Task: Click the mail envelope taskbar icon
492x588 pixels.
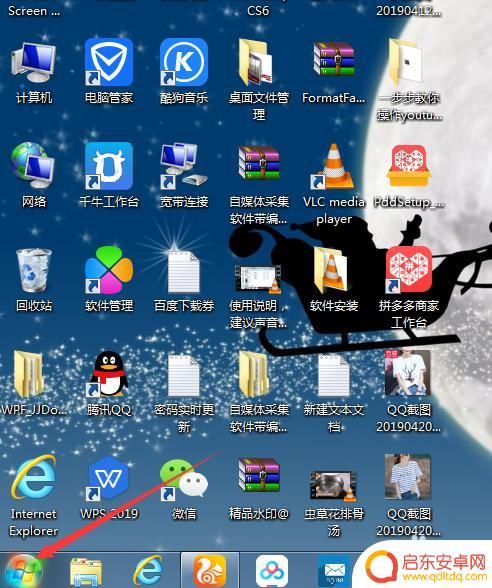Action: click(334, 572)
